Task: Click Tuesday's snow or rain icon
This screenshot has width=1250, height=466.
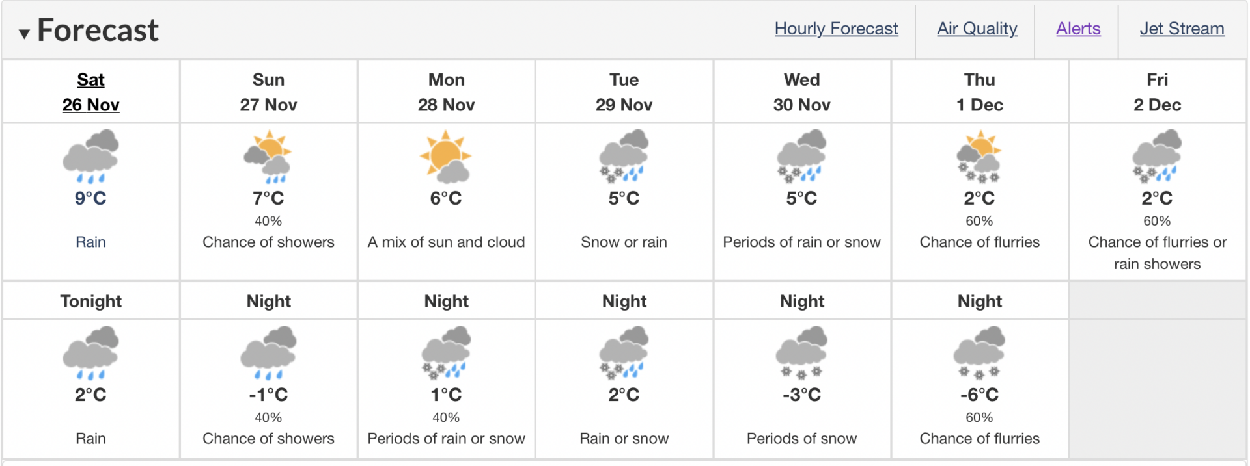Action: [624, 157]
